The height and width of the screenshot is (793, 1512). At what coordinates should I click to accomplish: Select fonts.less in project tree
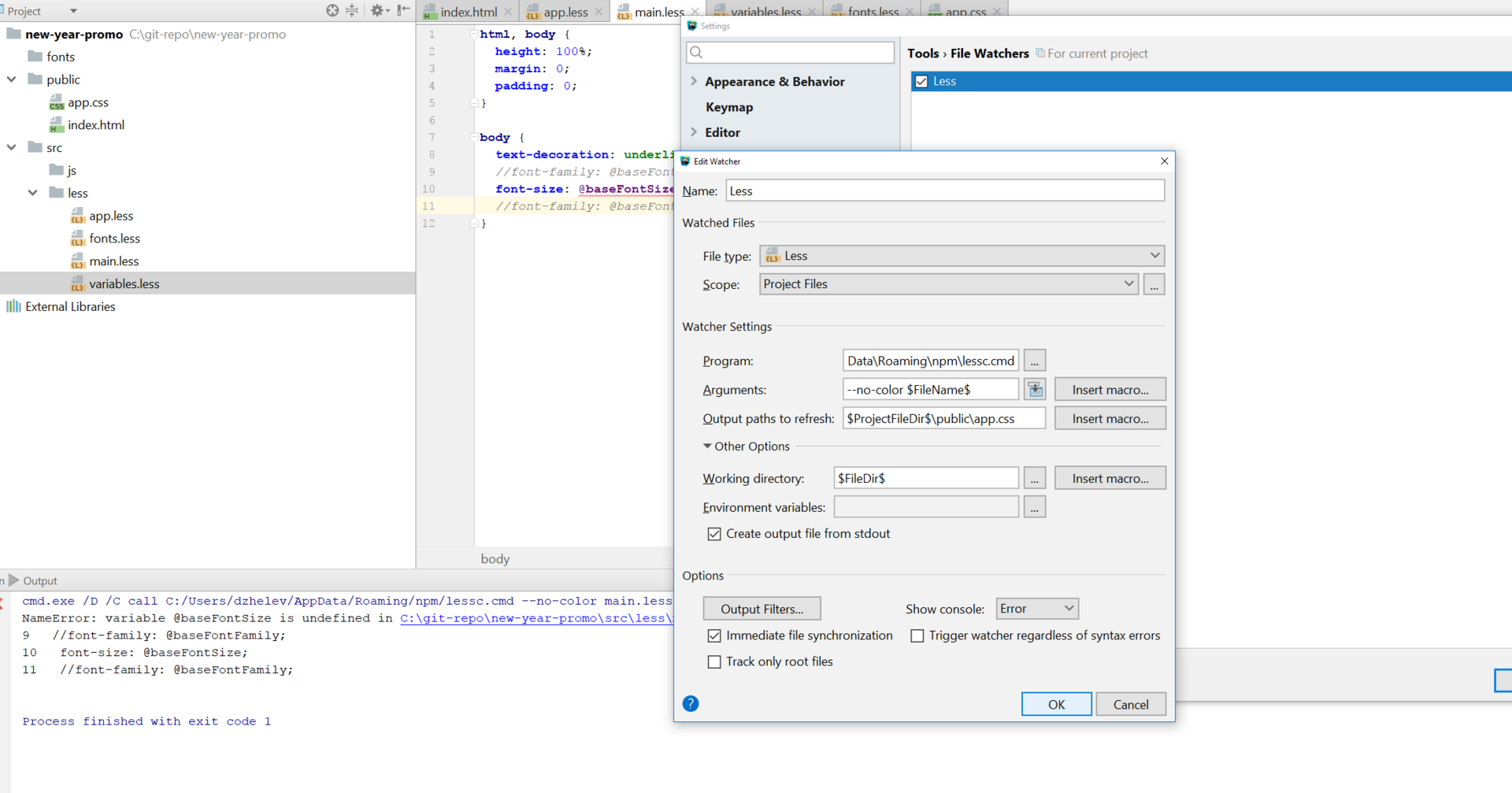(114, 238)
